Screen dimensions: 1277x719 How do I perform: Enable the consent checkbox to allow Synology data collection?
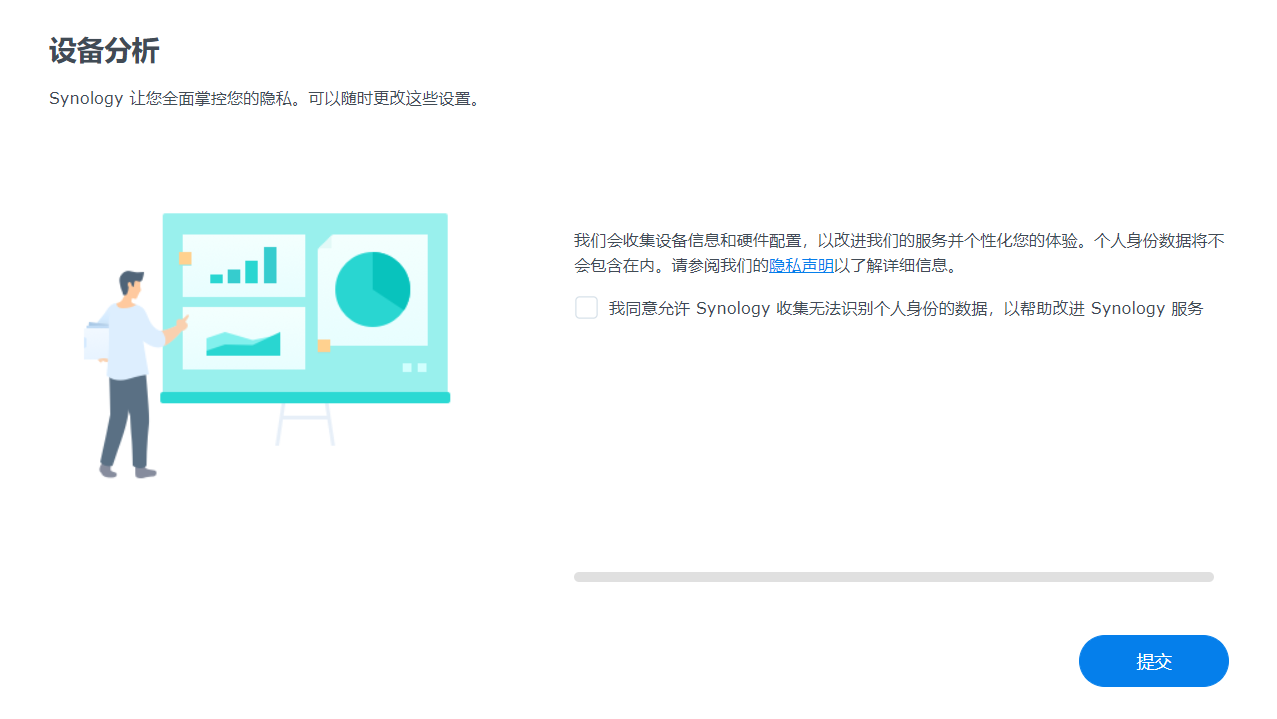(x=586, y=308)
